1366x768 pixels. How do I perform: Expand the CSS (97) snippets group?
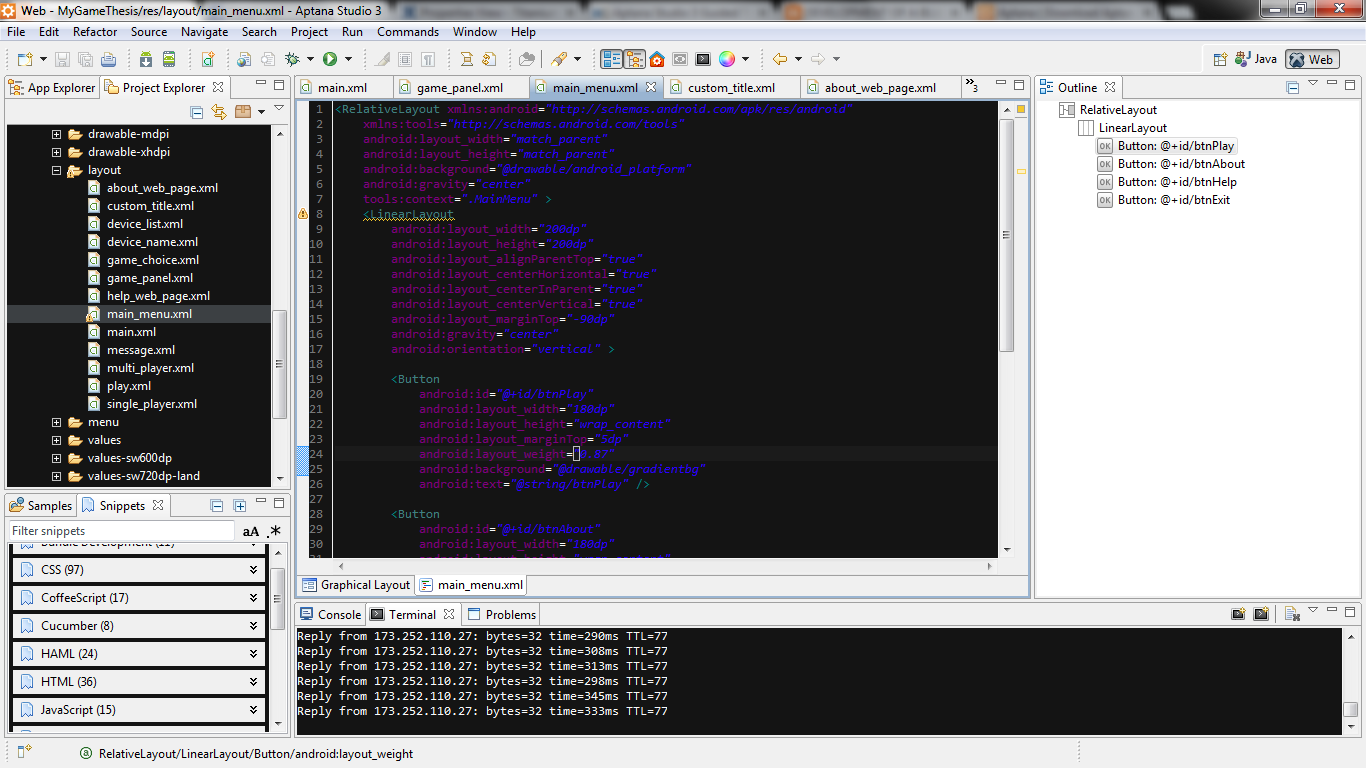(139, 570)
